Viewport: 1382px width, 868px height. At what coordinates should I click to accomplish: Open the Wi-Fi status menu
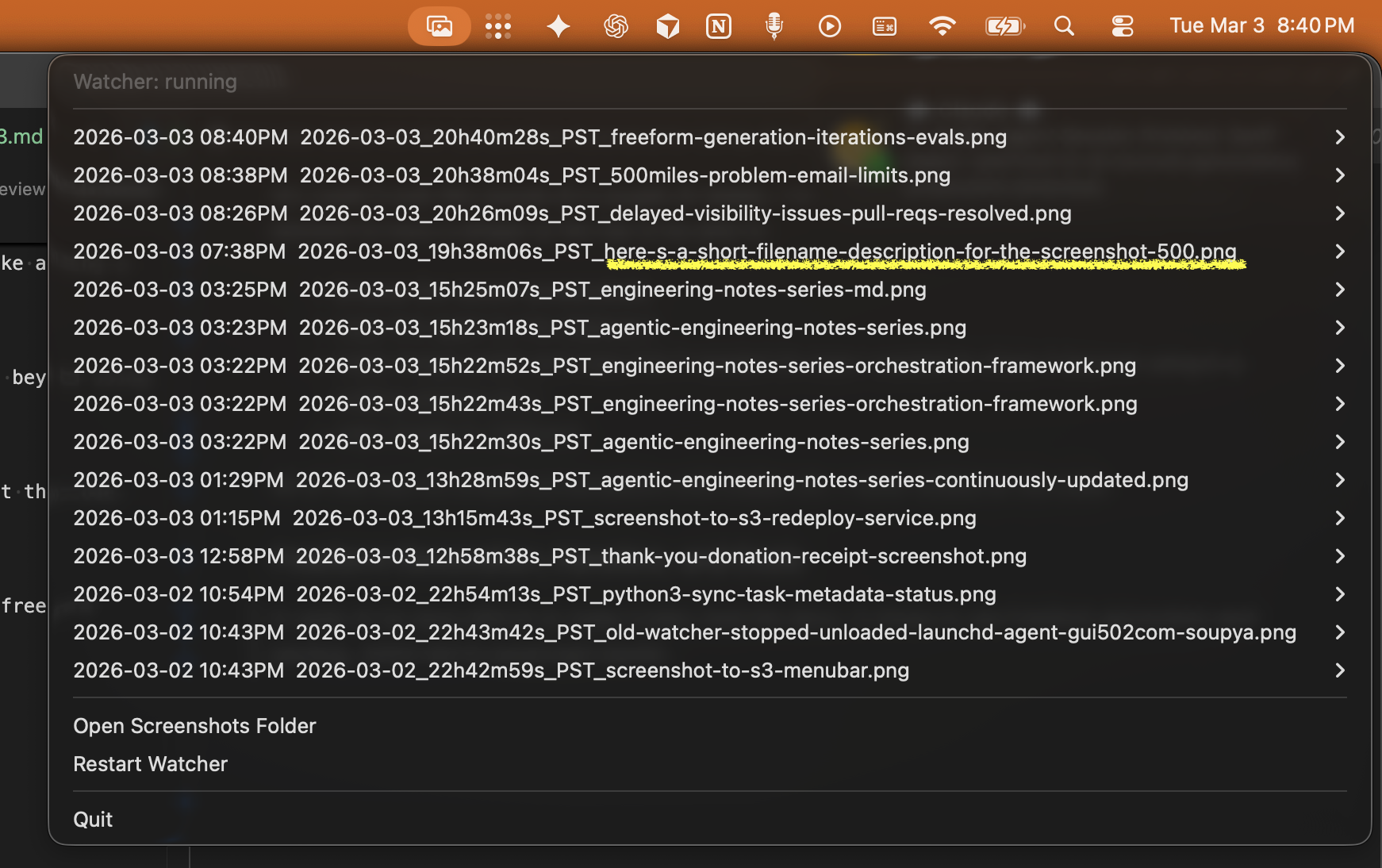click(941, 25)
